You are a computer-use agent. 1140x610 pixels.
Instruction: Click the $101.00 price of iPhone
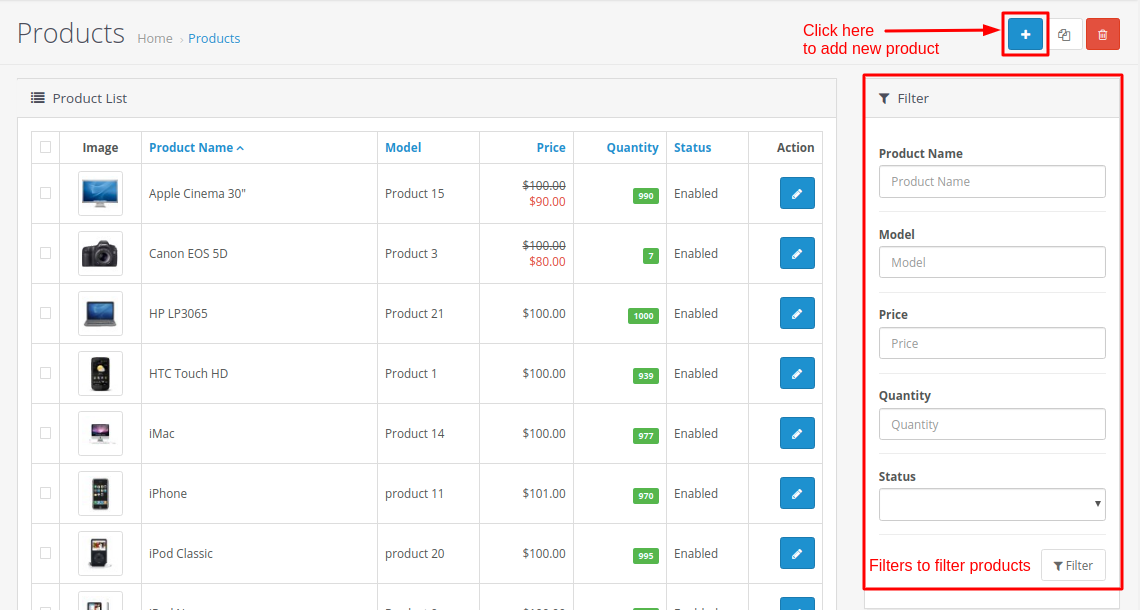click(544, 493)
